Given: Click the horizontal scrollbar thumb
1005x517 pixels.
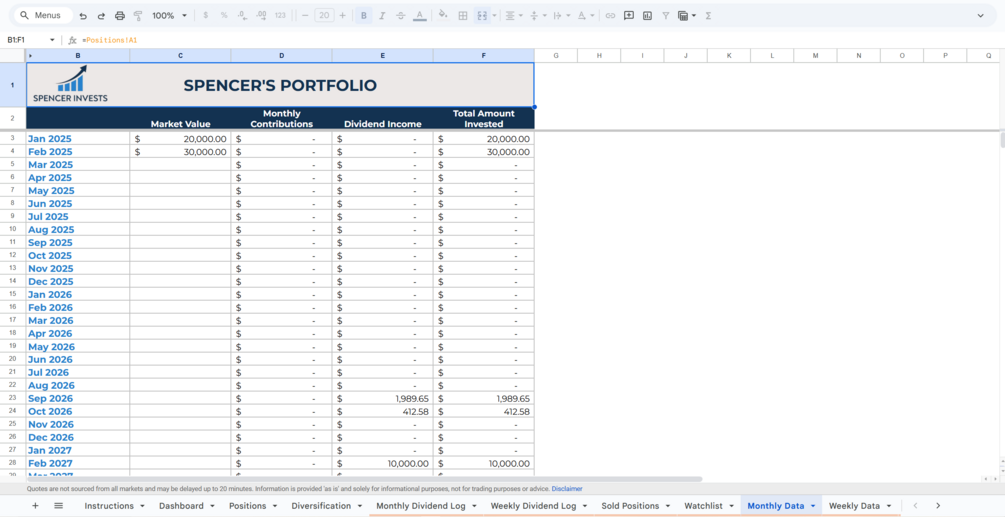Looking at the screenshot, I should (x=364, y=479).
